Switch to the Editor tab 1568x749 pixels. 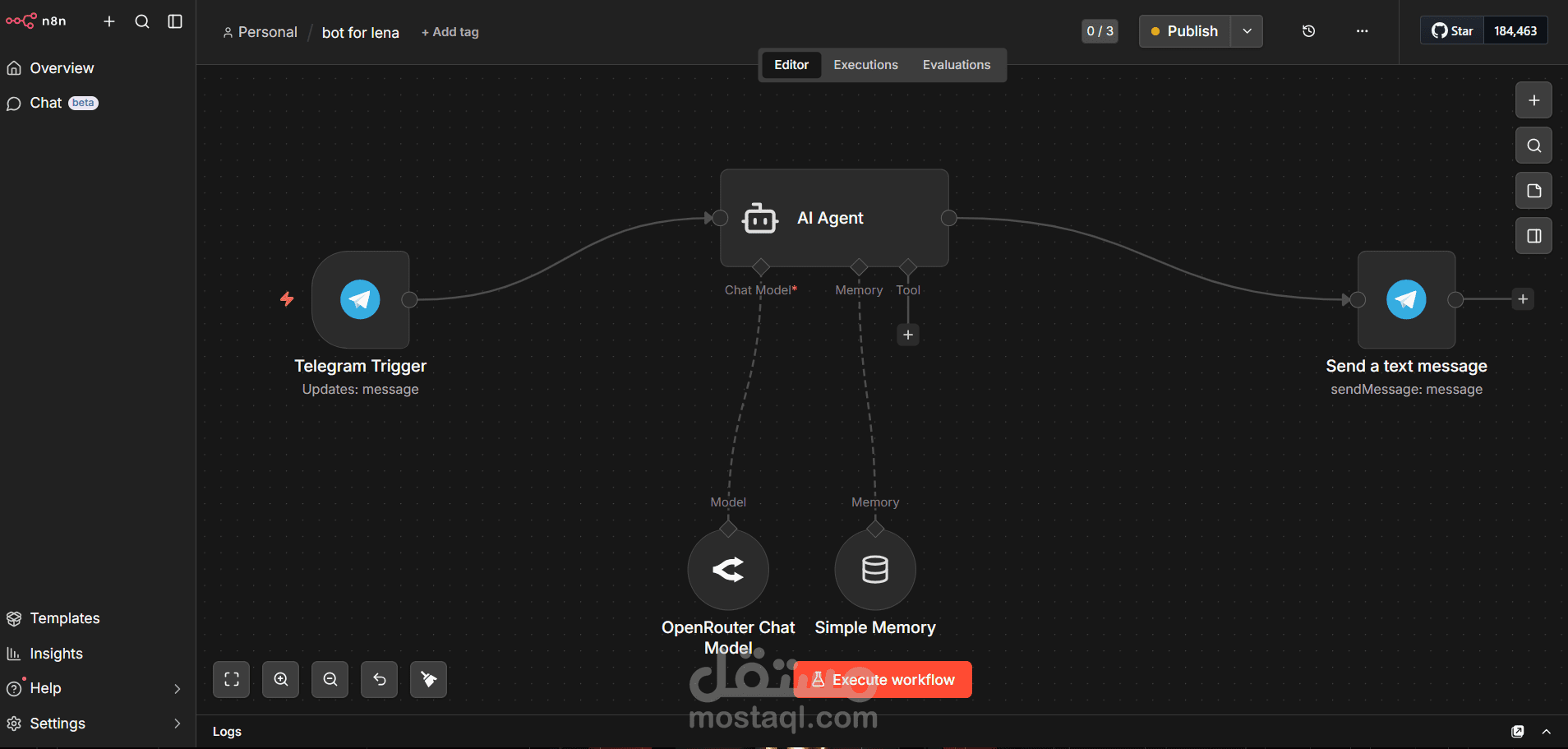point(791,65)
